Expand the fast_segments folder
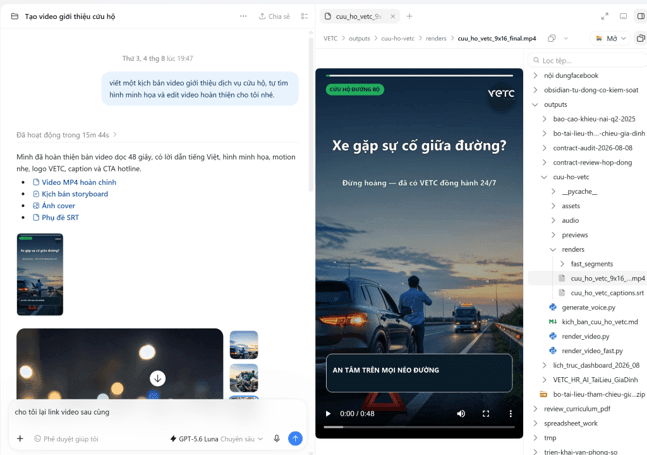This screenshot has width=647, height=455. pyautogui.click(x=562, y=264)
